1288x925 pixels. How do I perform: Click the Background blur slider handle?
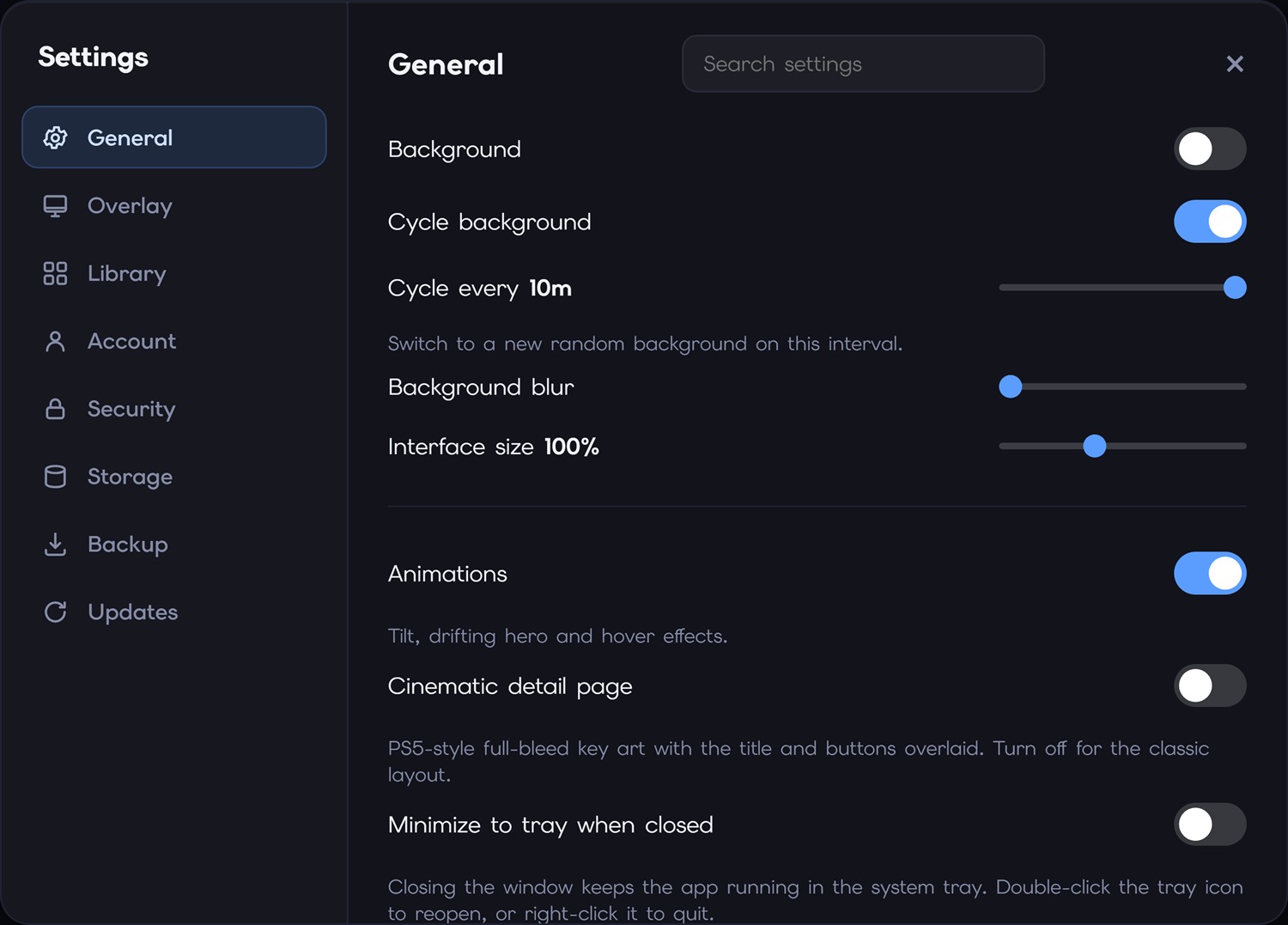tap(1011, 386)
